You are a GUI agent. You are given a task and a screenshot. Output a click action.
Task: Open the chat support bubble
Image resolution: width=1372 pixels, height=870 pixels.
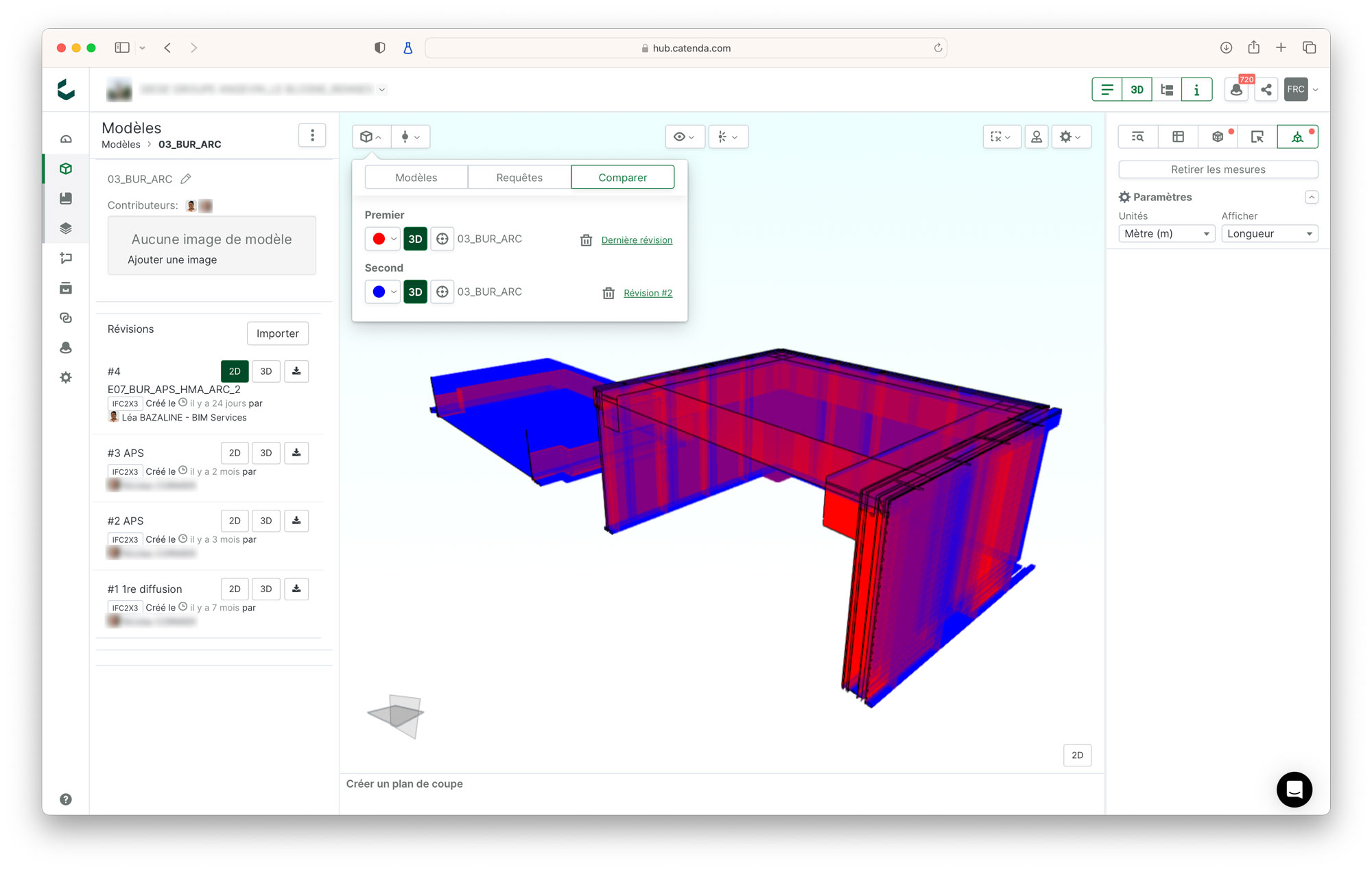pyautogui.click(x=1294, y=789)
